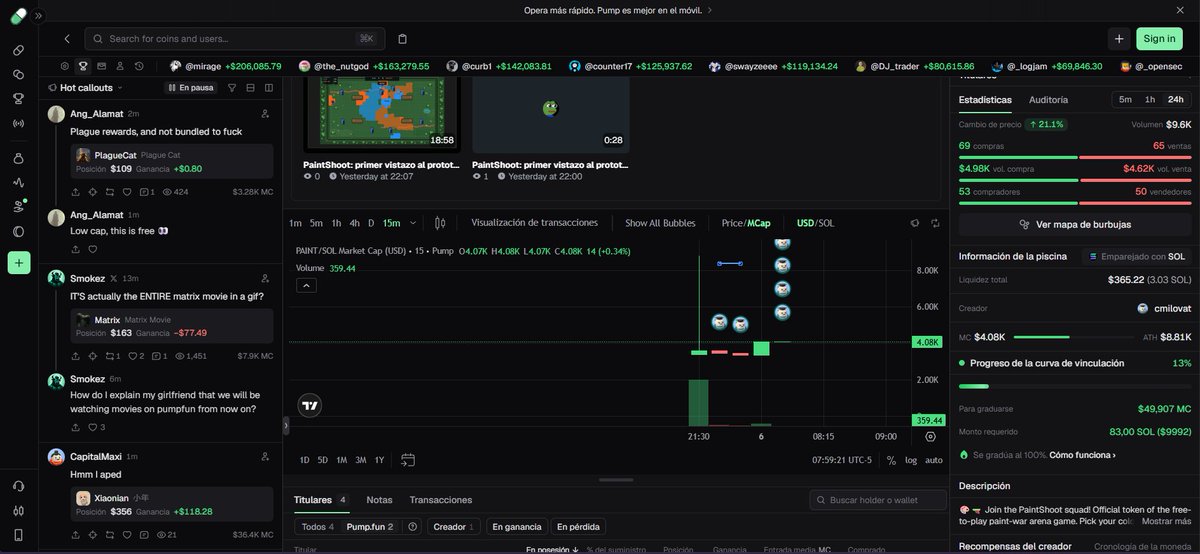Open the mobile phone icon in sidebar
Viewport: 1200px width, 554px height.
pyautogui.click(x=18, y=535)
